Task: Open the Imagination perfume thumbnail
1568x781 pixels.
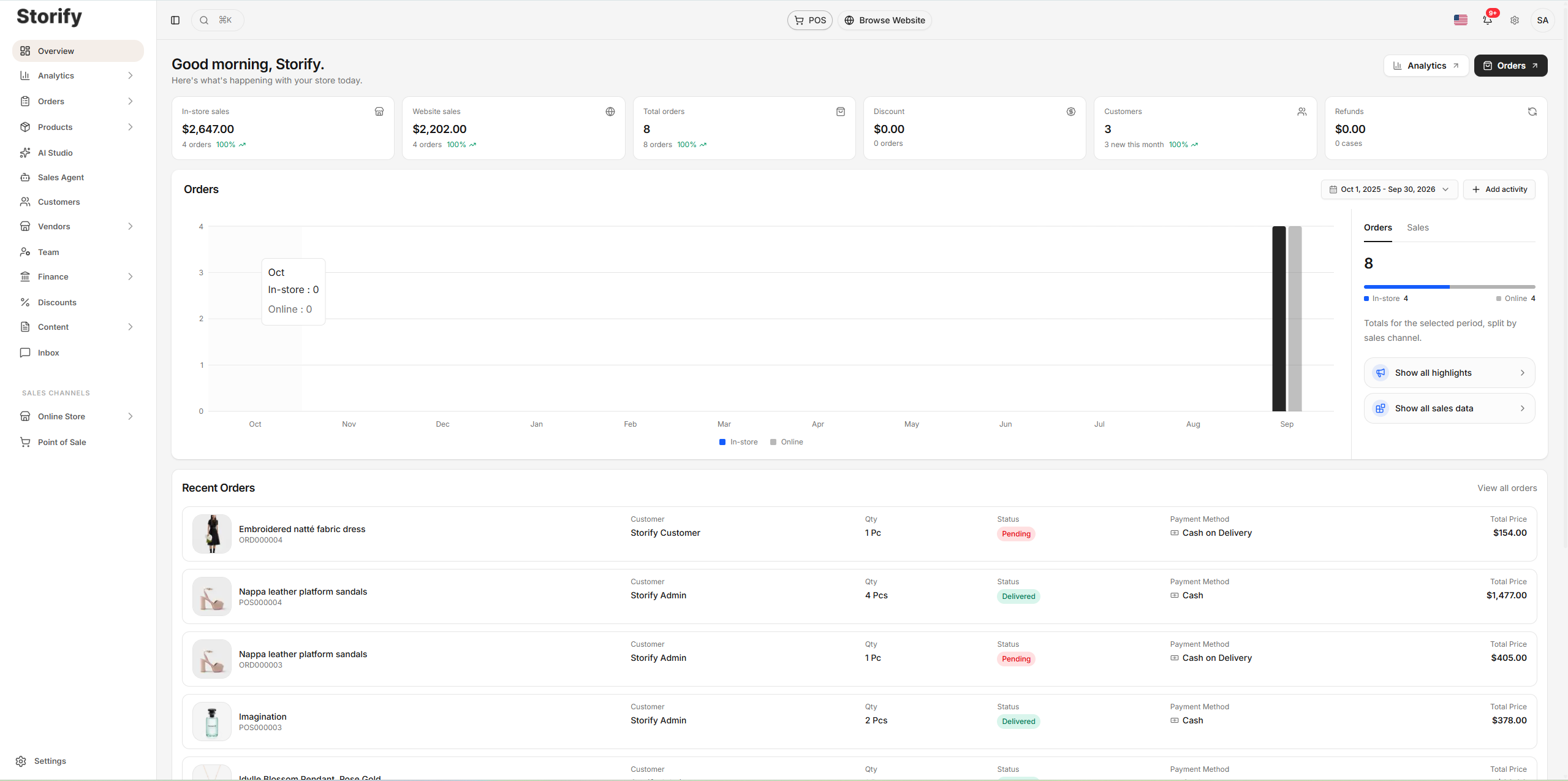Action: pos(212,722)
